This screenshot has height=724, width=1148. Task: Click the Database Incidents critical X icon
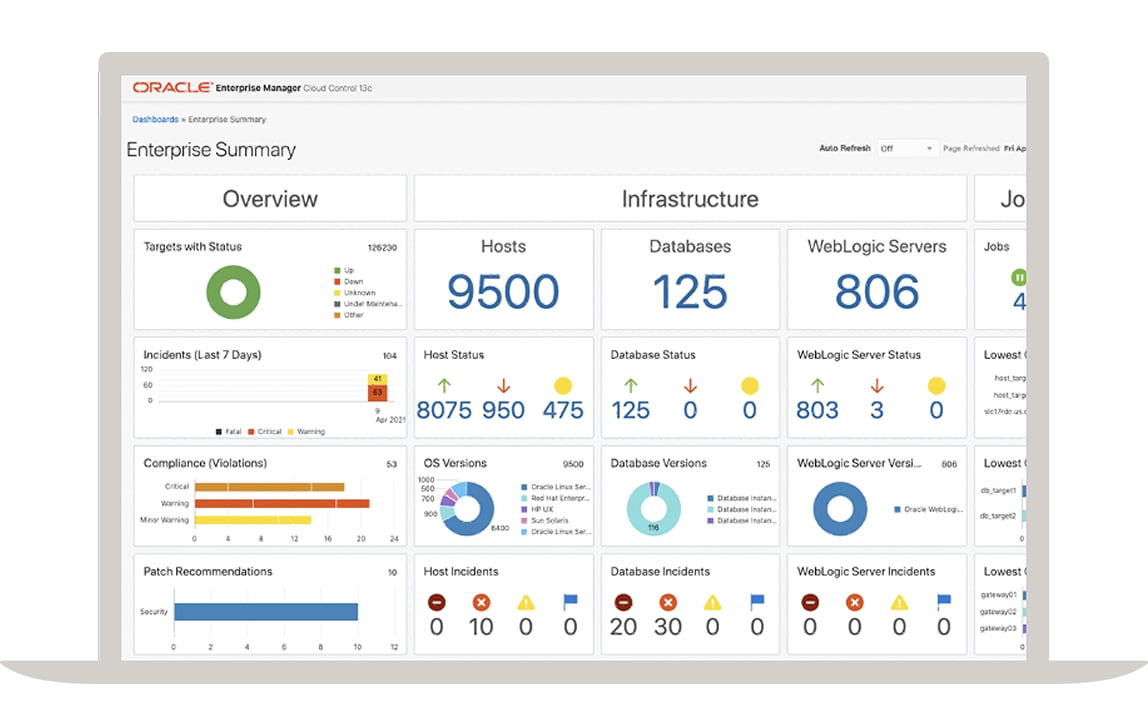[668, 602]
